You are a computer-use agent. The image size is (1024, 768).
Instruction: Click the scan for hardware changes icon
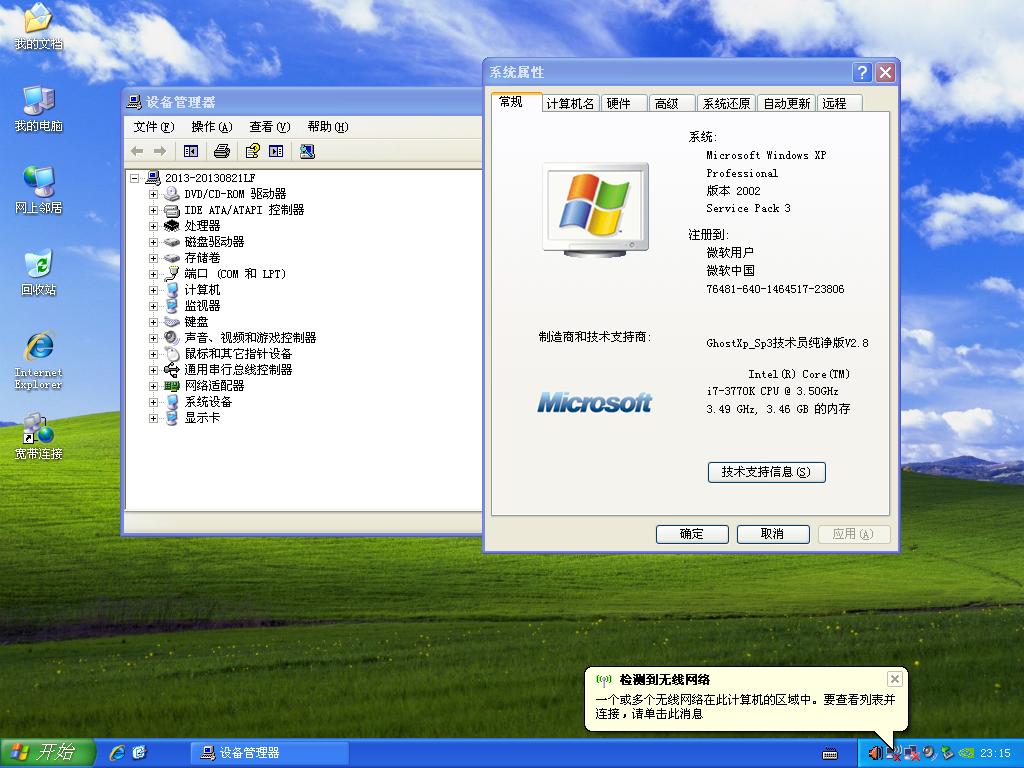[307, 152]
